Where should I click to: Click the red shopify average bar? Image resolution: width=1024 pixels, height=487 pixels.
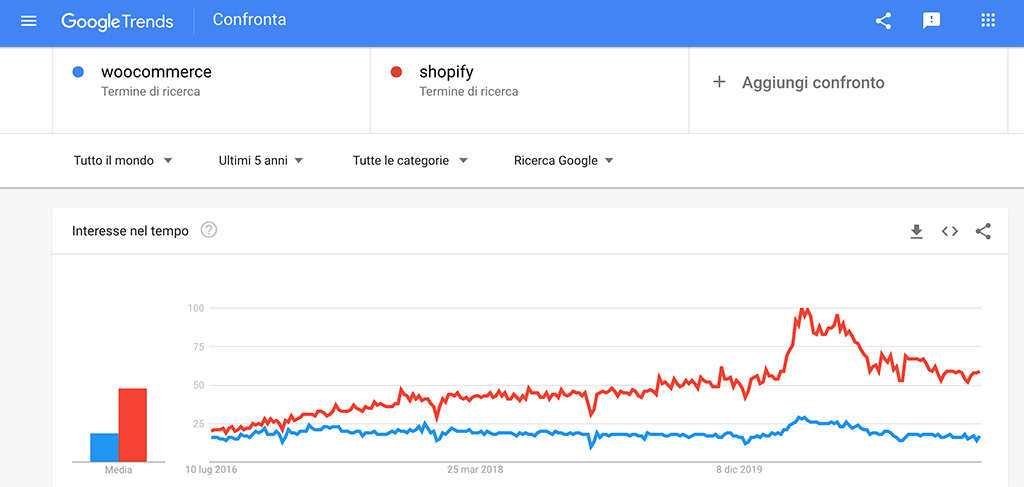pyautogui.click(x=133, y=425)
